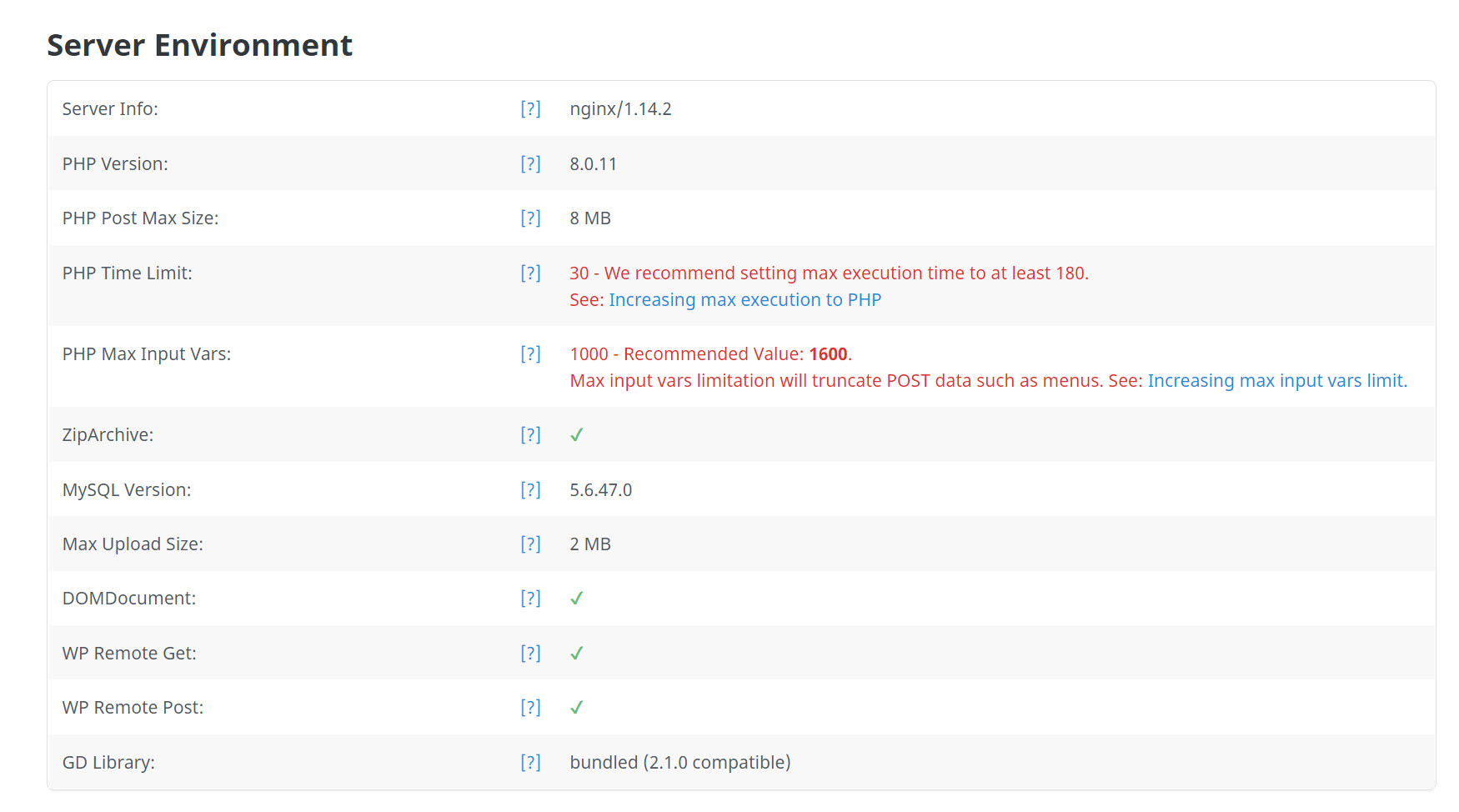The height and width of the screenshot is (812, 1459).
Task: Click the ZipArchive label
Action: pos(108,435)
